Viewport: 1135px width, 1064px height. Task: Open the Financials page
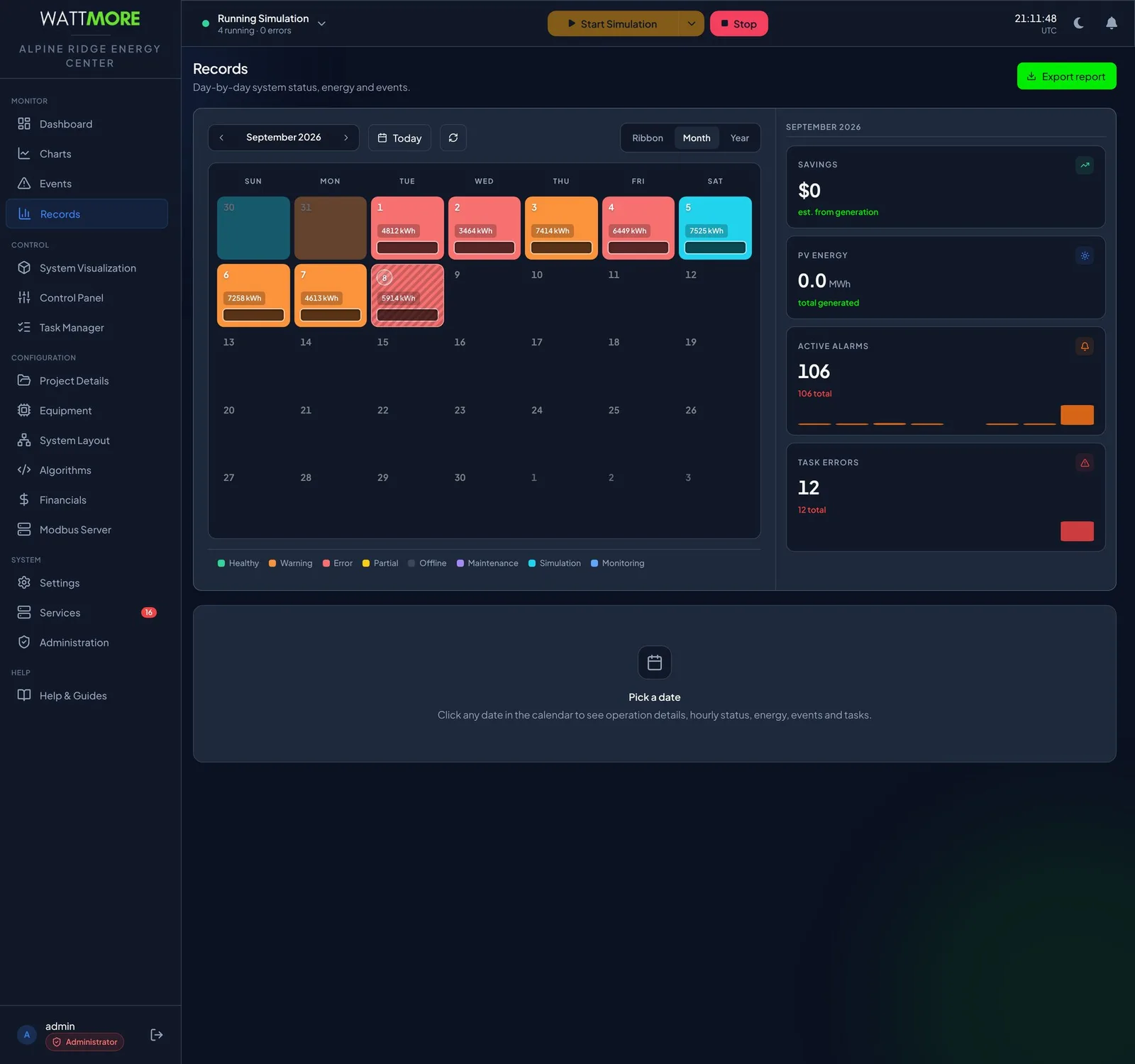point(87,500)
